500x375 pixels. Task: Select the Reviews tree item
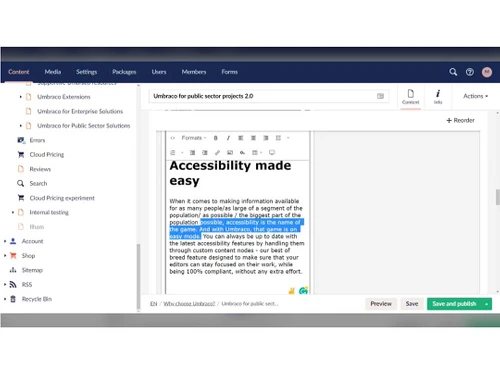(40, 169)
